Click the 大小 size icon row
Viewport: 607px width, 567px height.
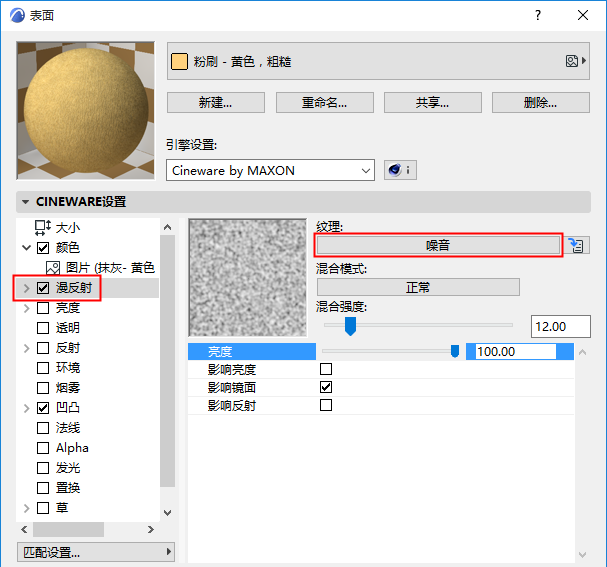click(x=57, y=228)
